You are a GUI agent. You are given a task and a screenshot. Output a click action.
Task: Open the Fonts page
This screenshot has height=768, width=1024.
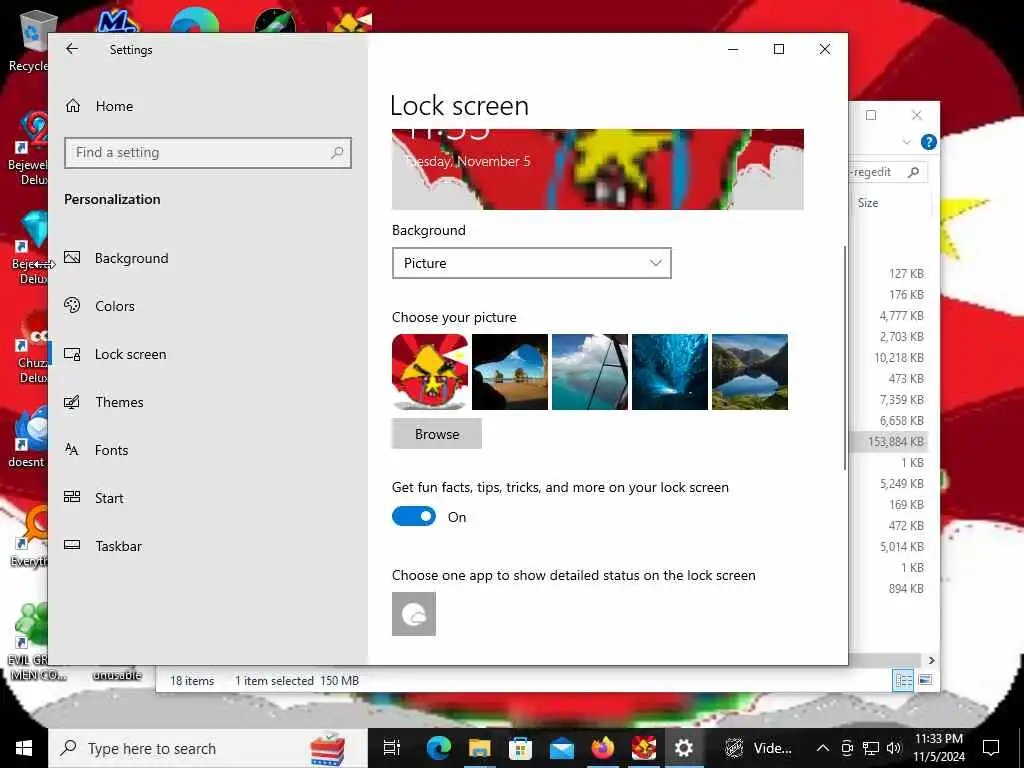(96, 450)
